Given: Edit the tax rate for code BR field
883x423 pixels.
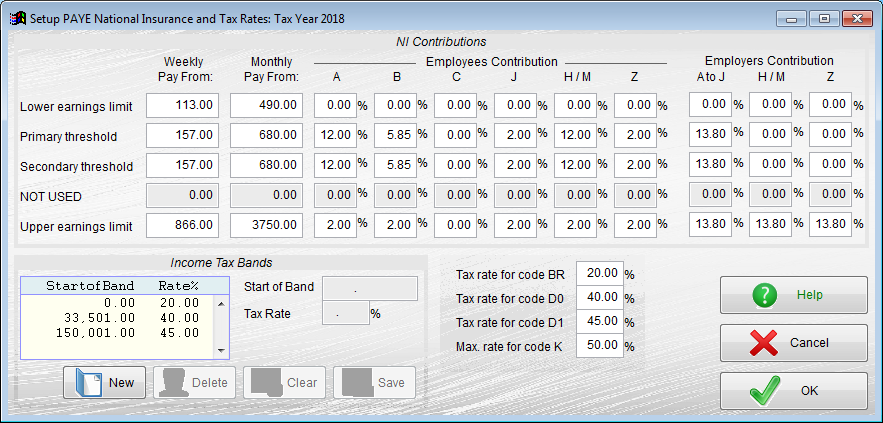Looking at the screenshot, I should [600, 273].
